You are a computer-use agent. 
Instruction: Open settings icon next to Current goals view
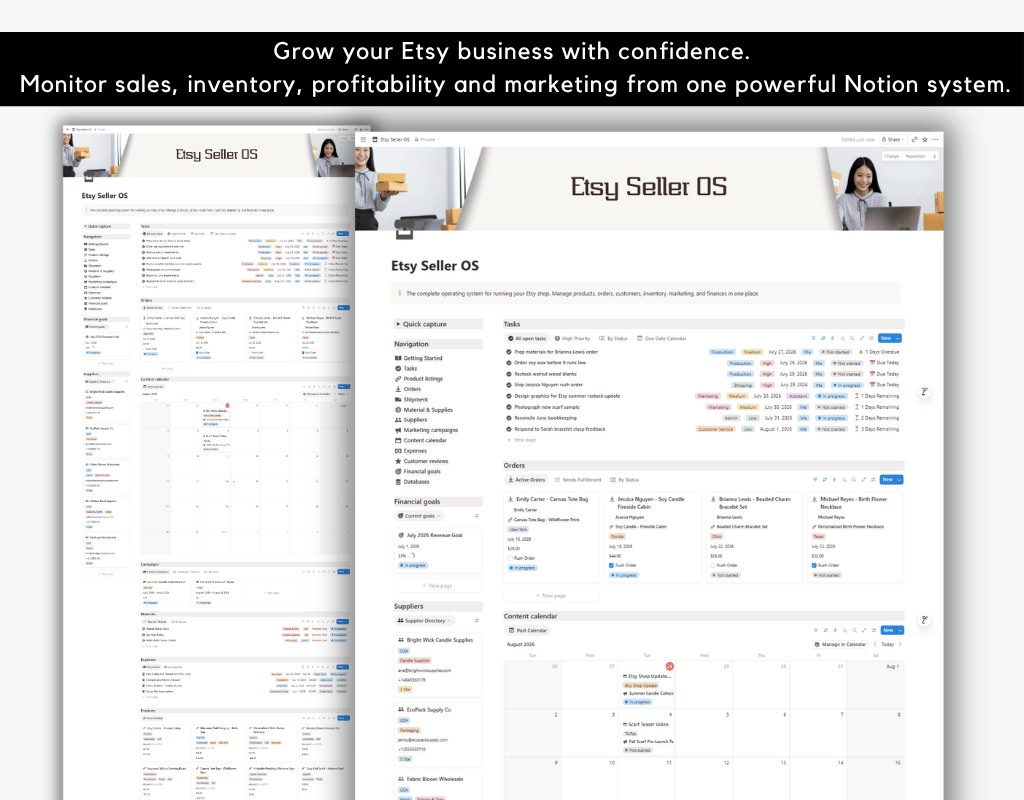pyautogui.click(x=477, y=516)
